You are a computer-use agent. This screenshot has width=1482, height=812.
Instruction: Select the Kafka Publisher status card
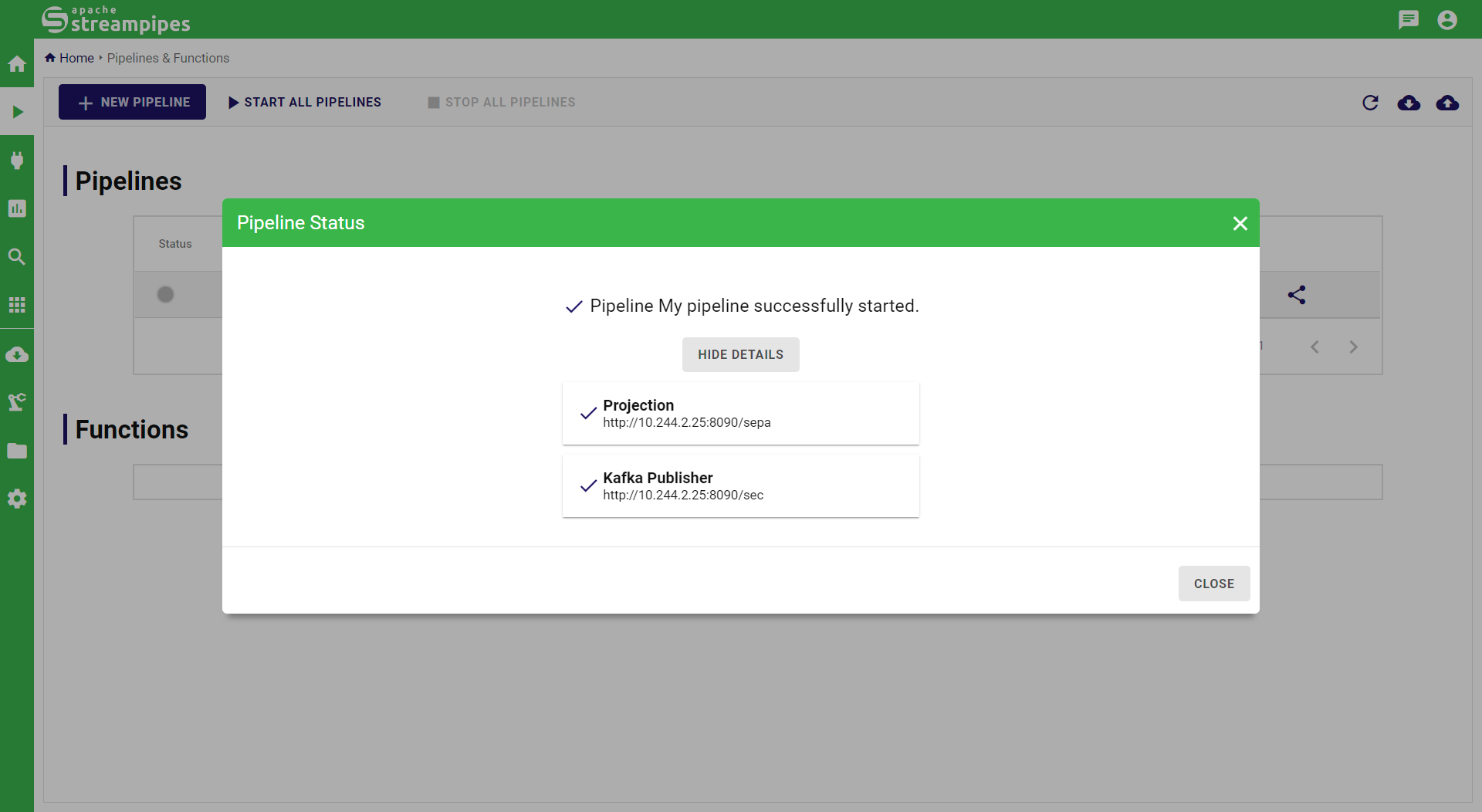click(x=740, y=486)
